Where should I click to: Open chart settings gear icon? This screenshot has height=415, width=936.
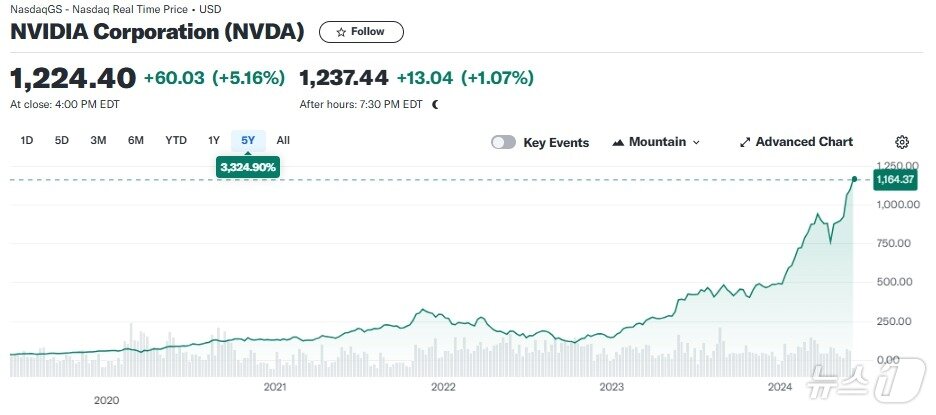pos(902,142)
